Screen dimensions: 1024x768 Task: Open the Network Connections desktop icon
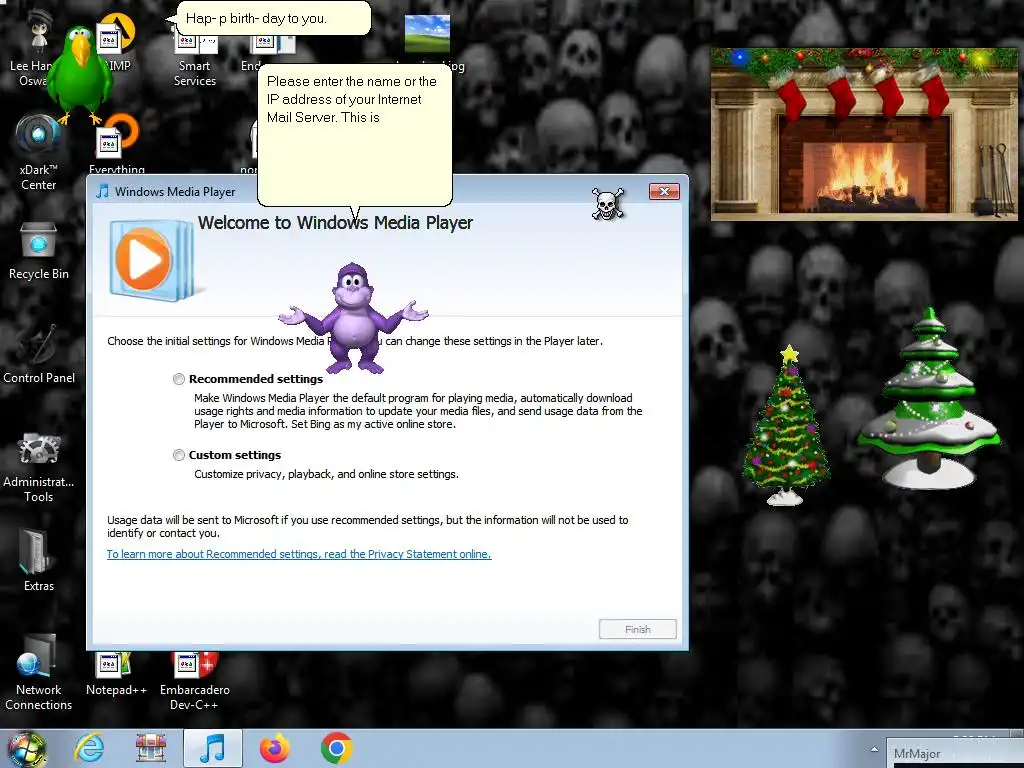39,673
